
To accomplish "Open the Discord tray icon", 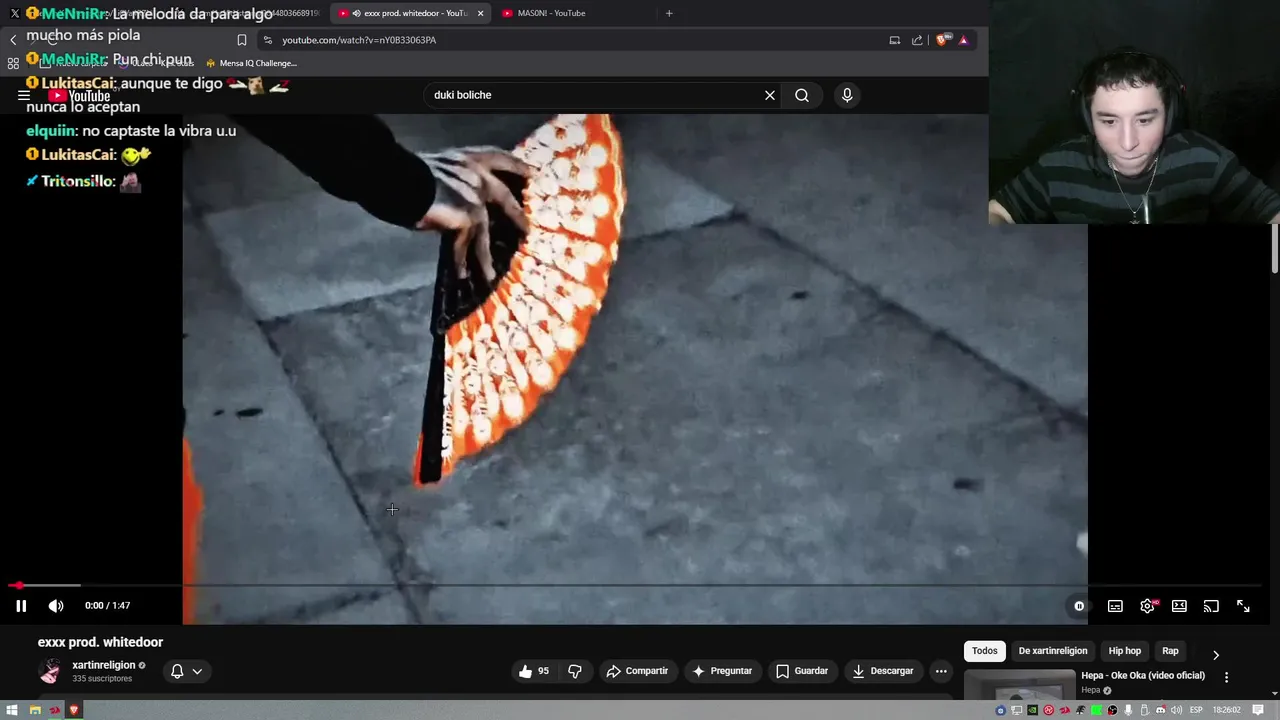I will pos(1161,710).
